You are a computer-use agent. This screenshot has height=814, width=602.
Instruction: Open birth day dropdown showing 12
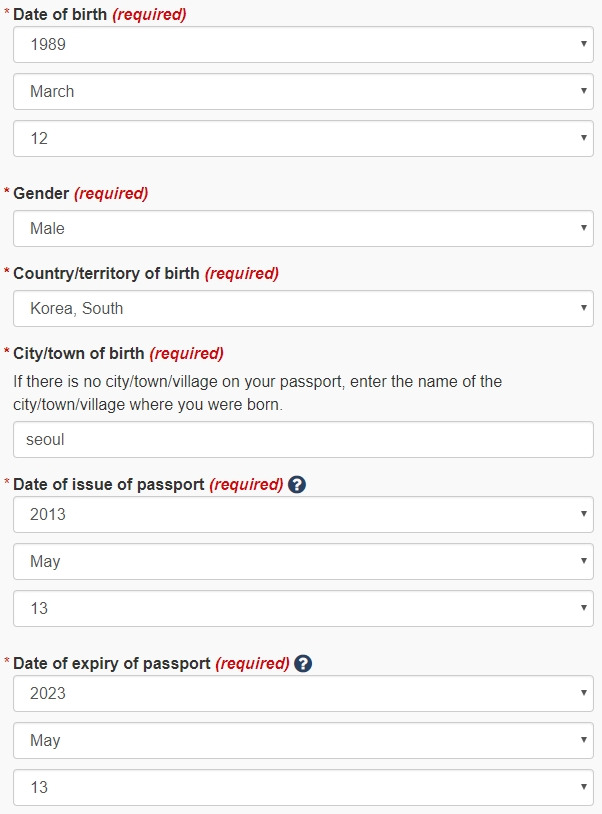point(303,139)
